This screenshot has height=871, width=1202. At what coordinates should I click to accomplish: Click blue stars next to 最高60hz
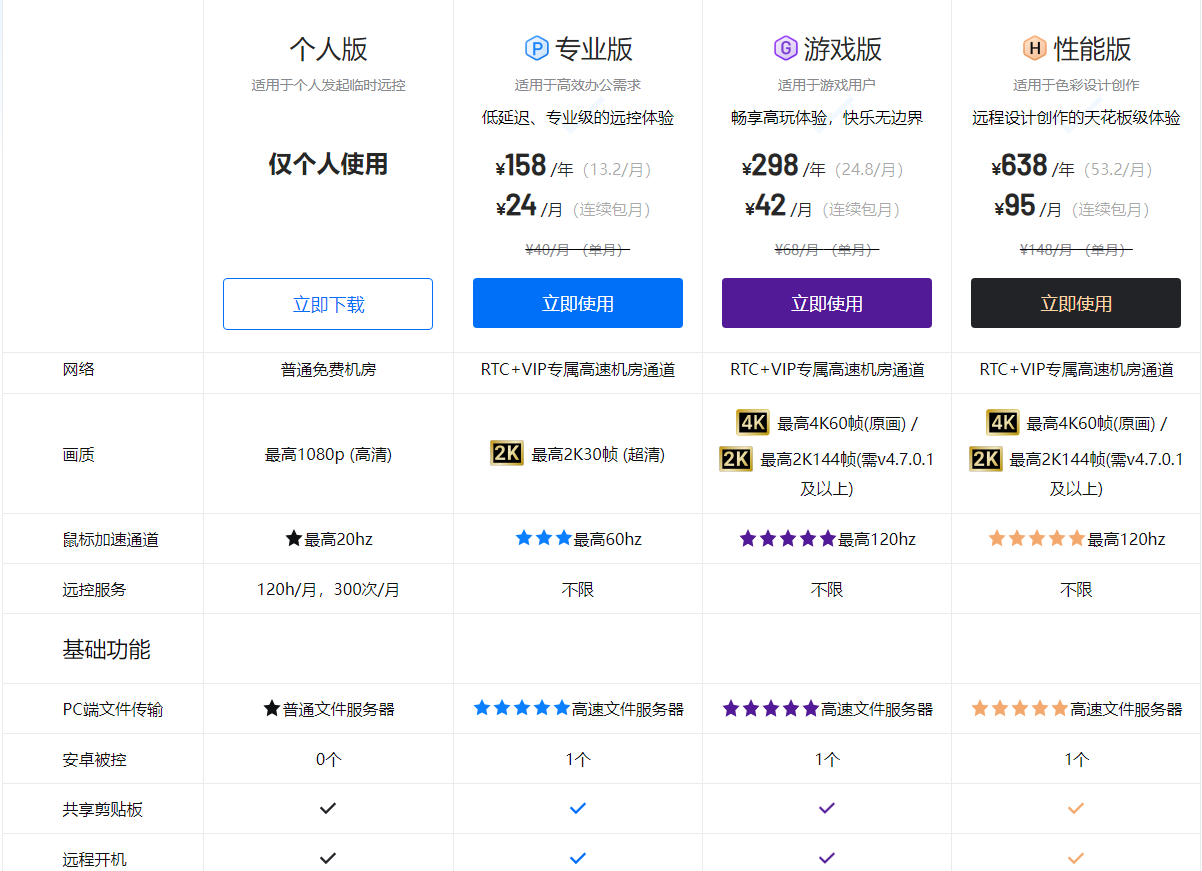tap(543, 539)
